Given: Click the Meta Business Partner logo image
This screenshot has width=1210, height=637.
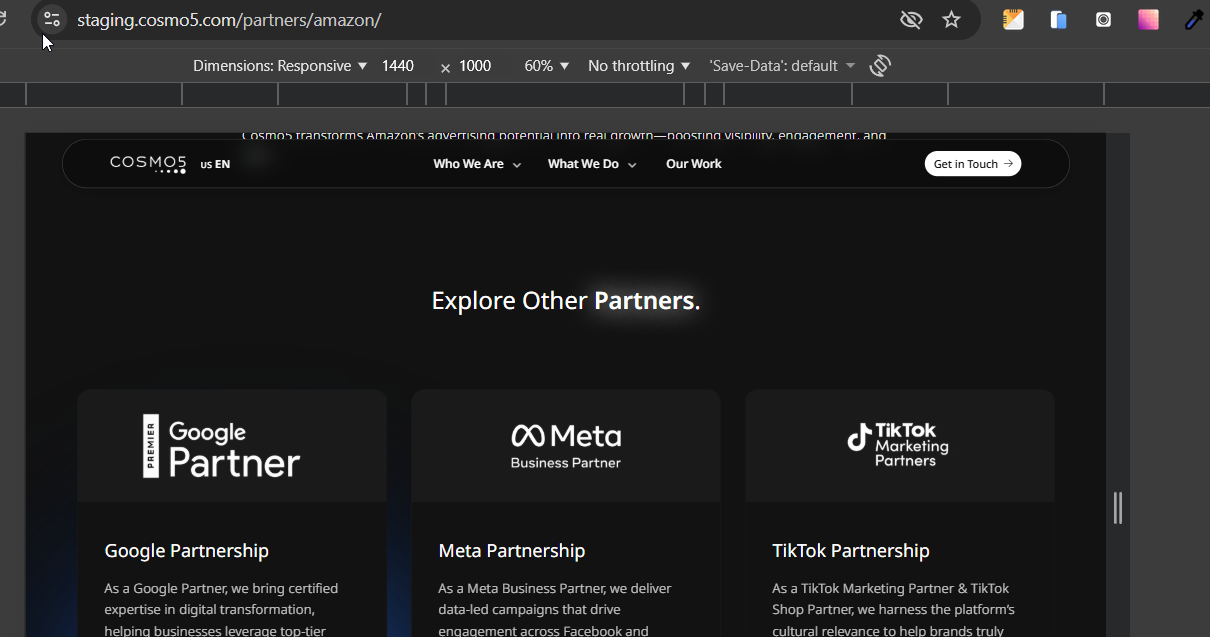Looking at the screenshot, I should [x=566, y=445].
